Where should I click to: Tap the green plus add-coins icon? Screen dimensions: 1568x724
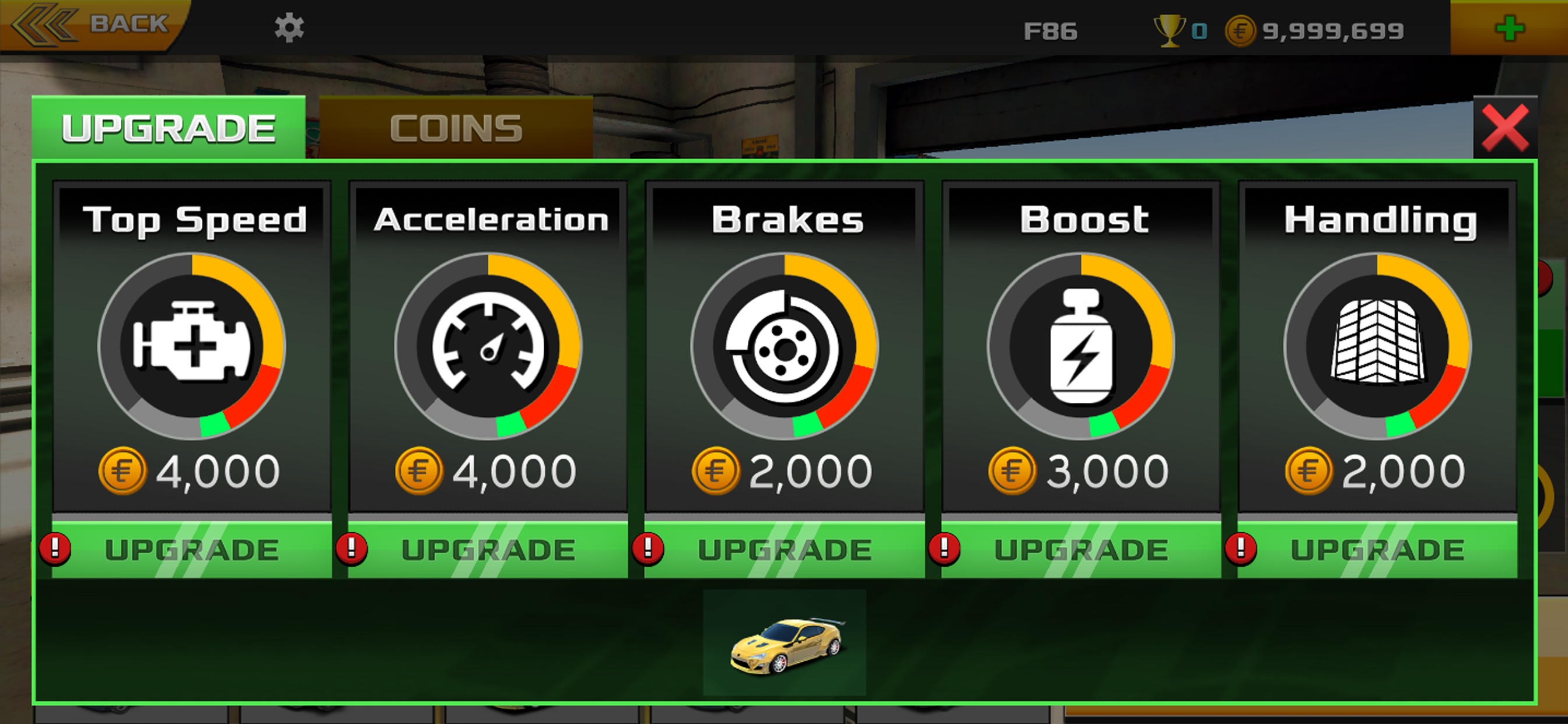1510,28
